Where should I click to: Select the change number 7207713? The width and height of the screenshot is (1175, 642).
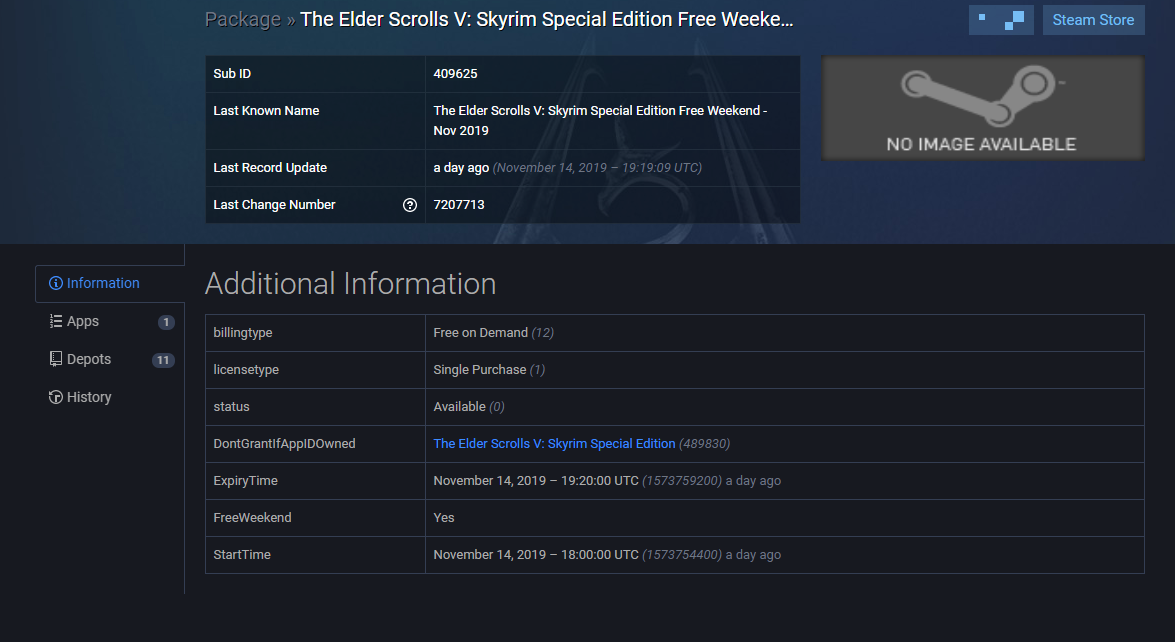(459, 205)
